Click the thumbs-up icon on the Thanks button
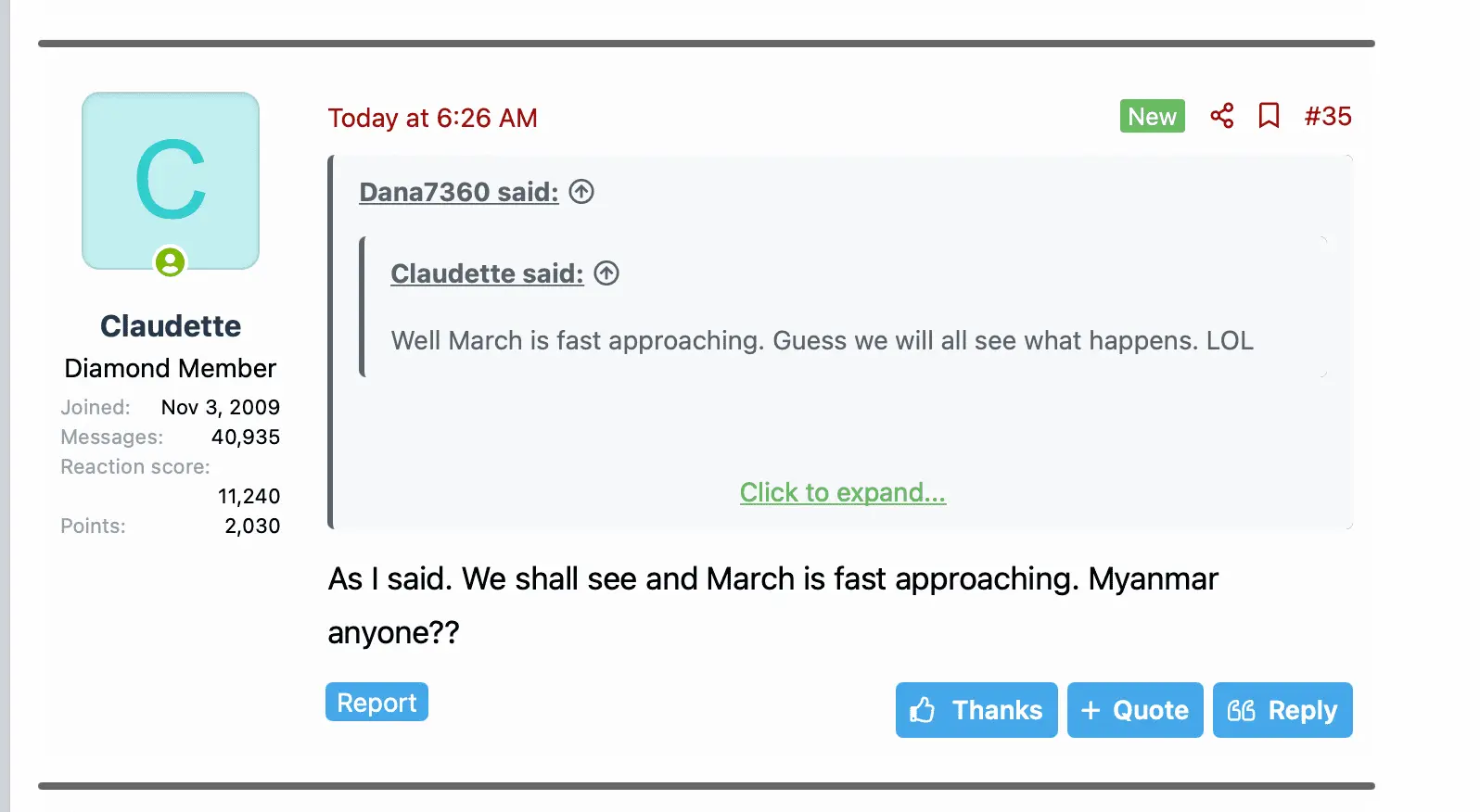 (922, 710)
